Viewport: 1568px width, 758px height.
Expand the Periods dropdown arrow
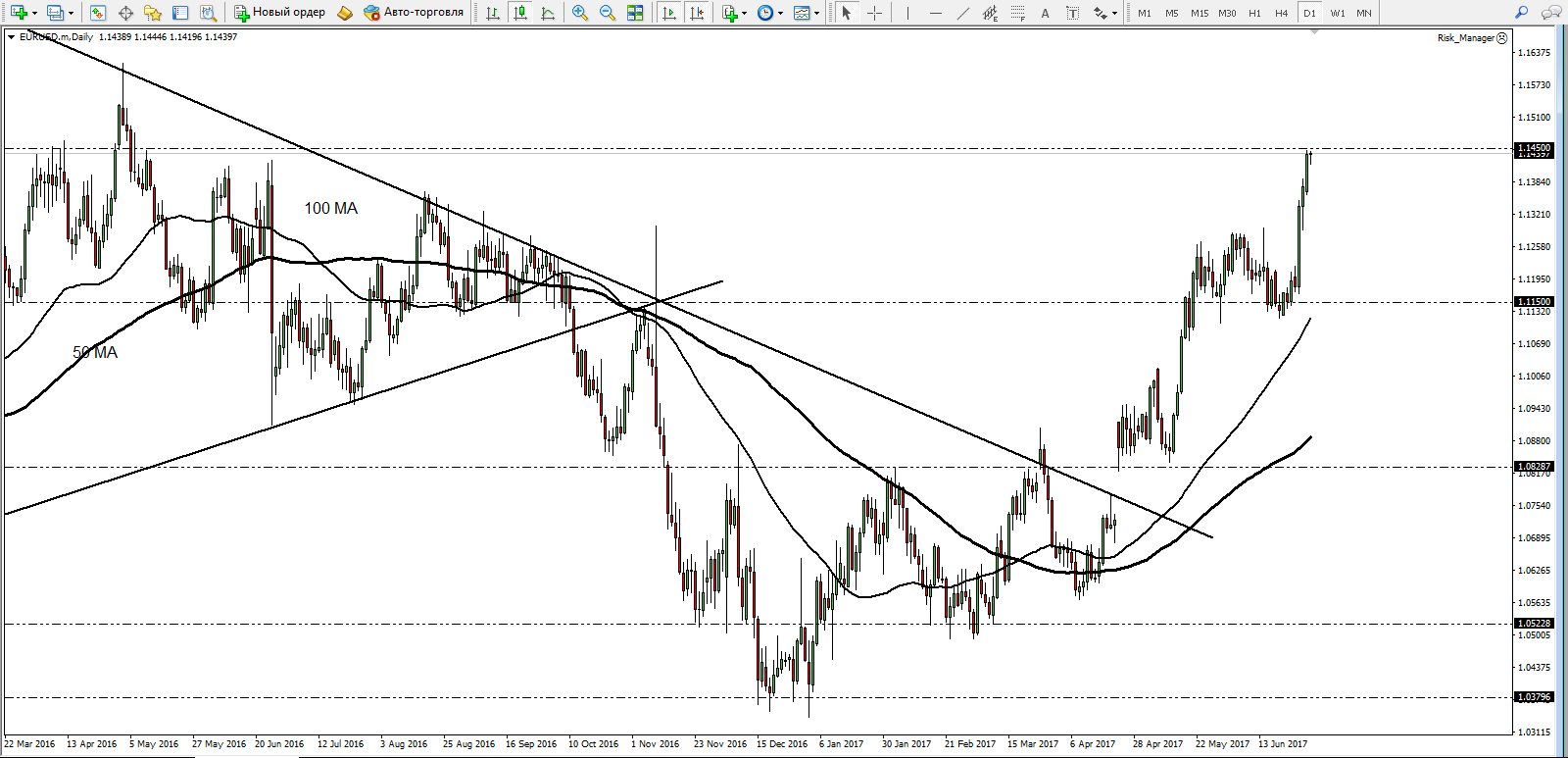tap(781, 14)
